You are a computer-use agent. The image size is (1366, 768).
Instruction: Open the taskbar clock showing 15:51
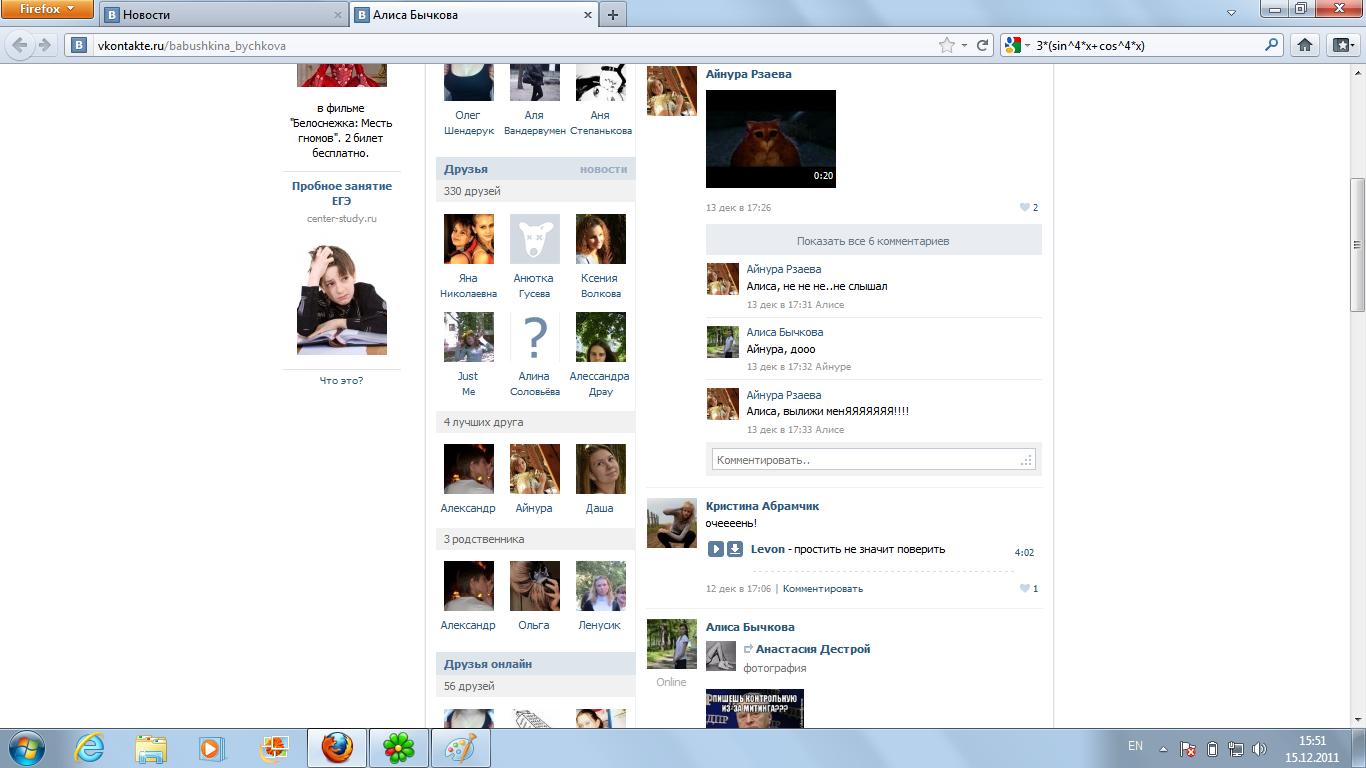click(1313, 748)
